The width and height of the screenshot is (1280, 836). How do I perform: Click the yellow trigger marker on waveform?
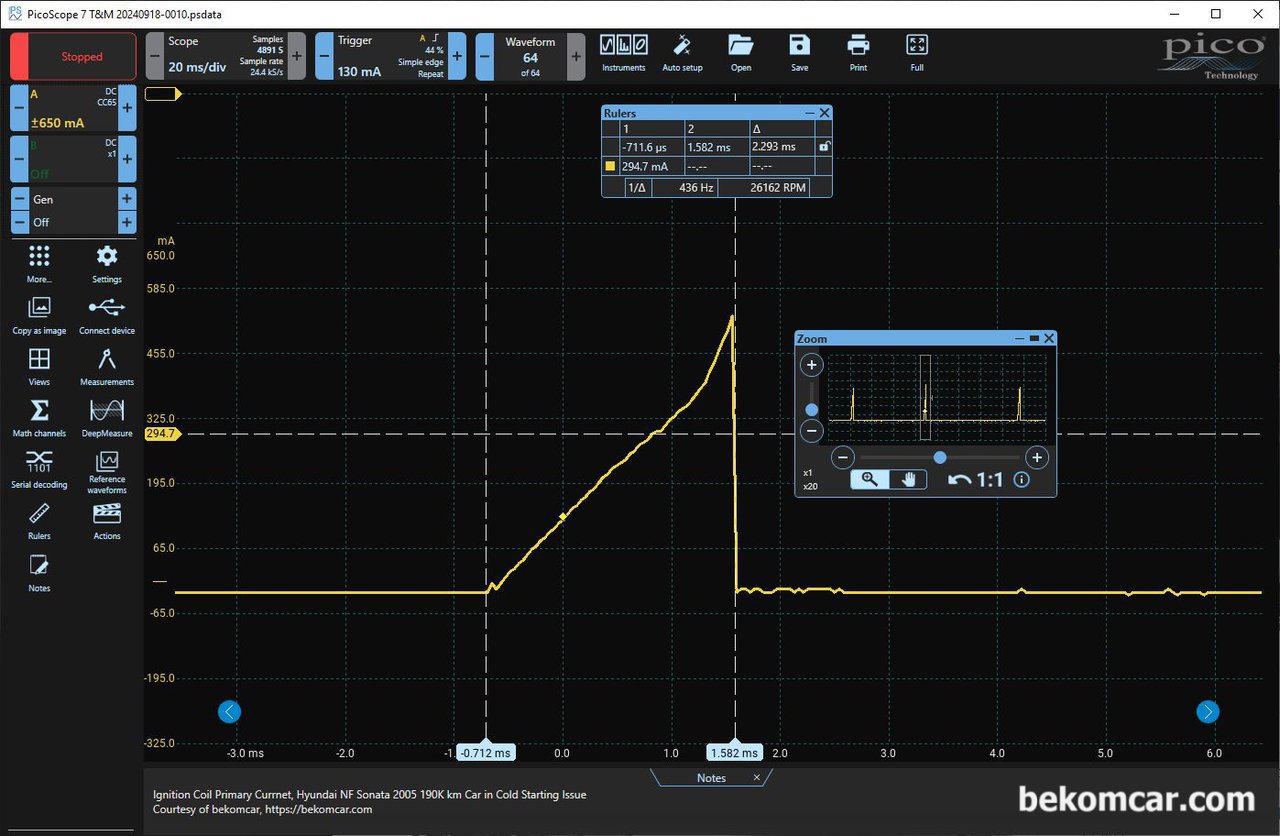point(563,516)
